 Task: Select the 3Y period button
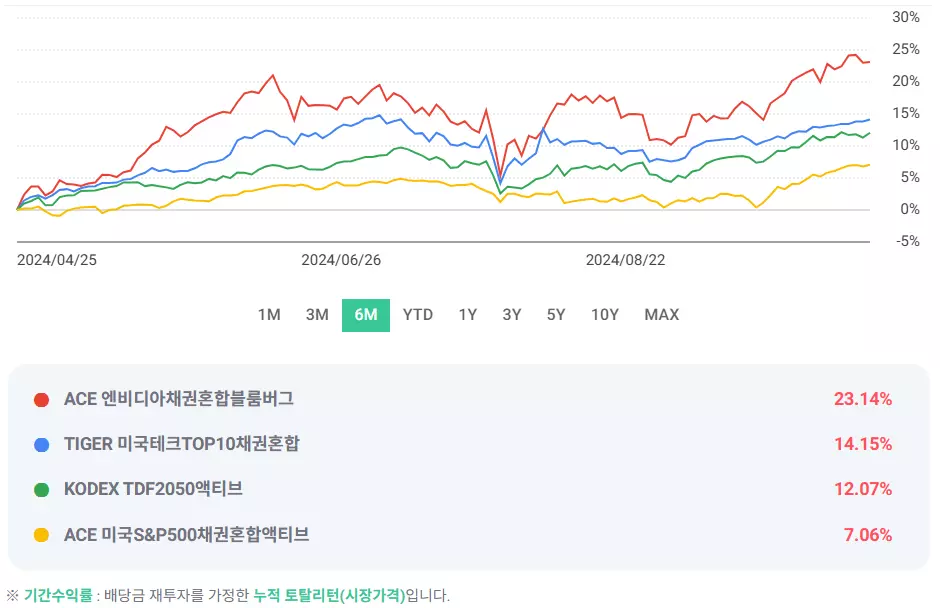[x=511, y=314]
